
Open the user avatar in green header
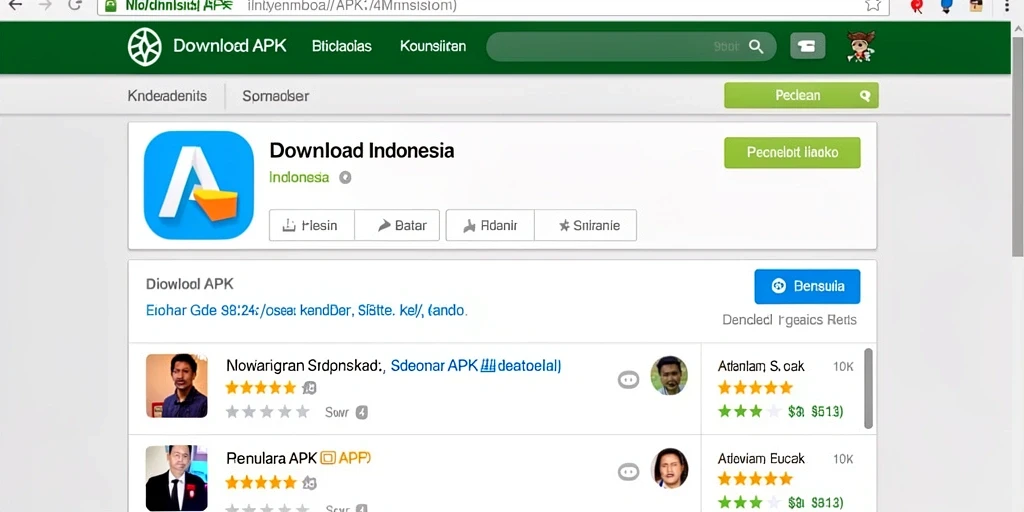click(860, 46)
